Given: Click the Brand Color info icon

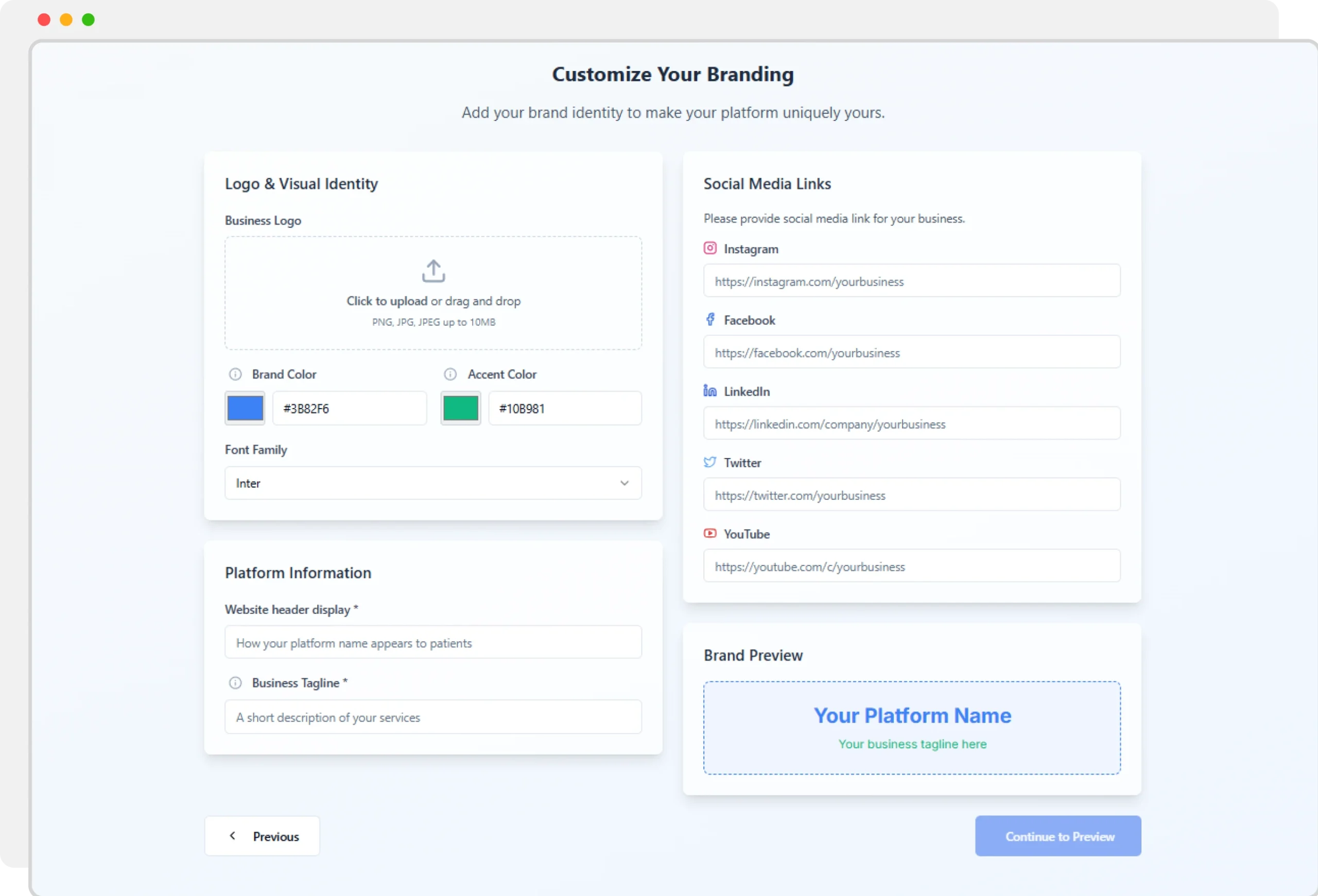Looking at the screenshot, I should [x=235, y=374].
